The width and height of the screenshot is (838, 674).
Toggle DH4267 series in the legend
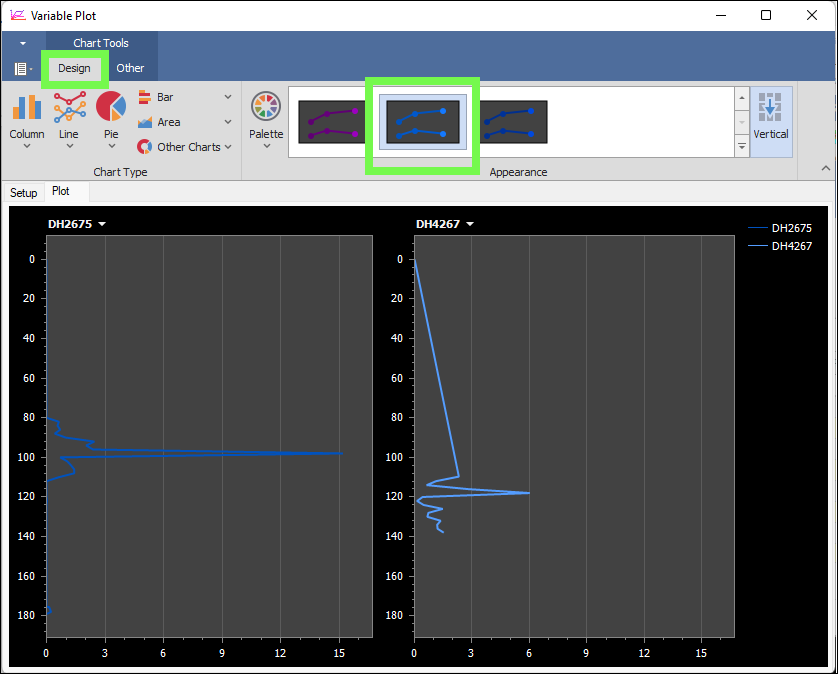pos(790,246)
